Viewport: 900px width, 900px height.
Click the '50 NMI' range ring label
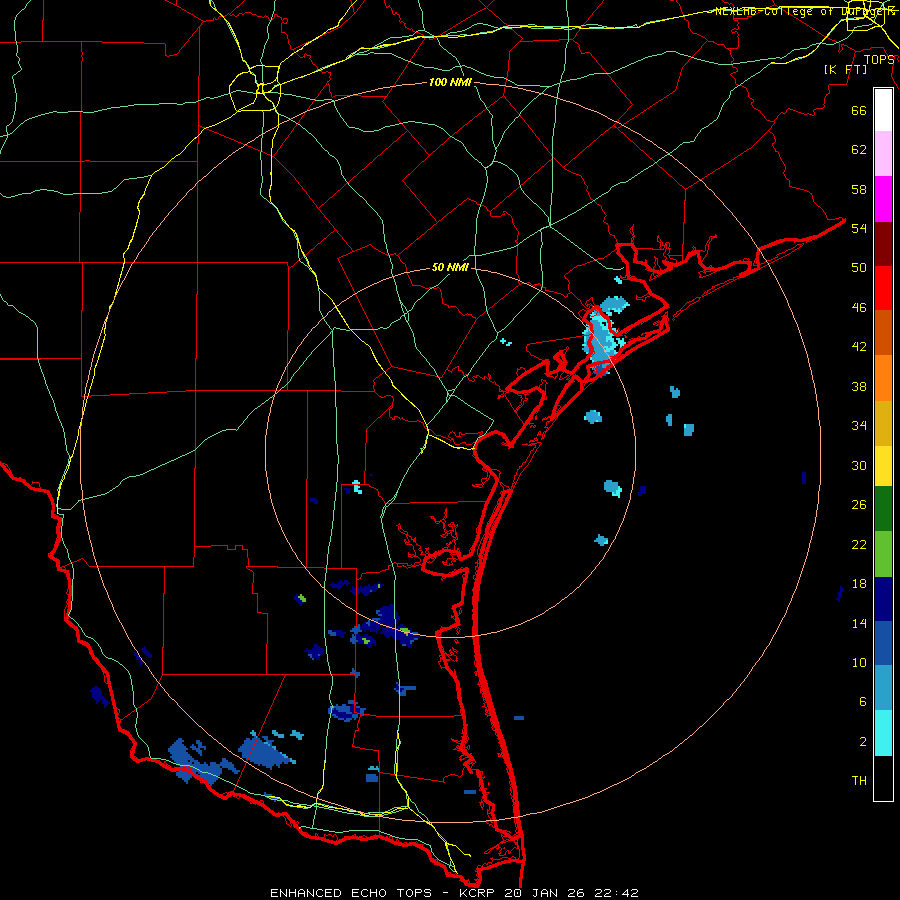(450, 267)
